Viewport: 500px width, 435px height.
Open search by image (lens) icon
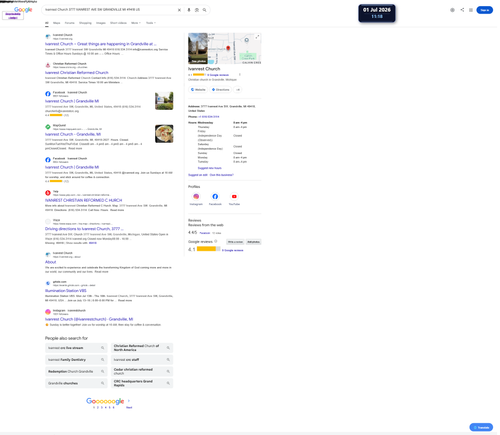(197, 10)
